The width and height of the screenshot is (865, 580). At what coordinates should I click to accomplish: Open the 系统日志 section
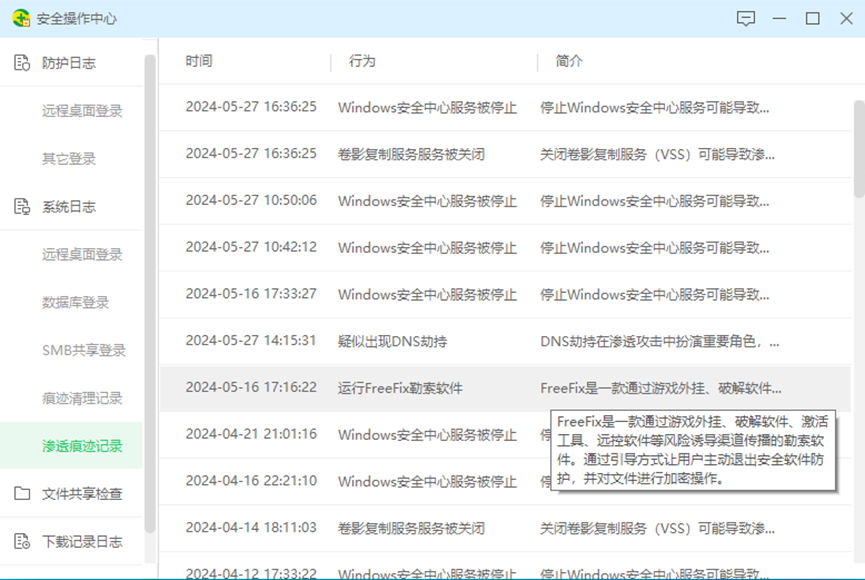coord(71,206)
